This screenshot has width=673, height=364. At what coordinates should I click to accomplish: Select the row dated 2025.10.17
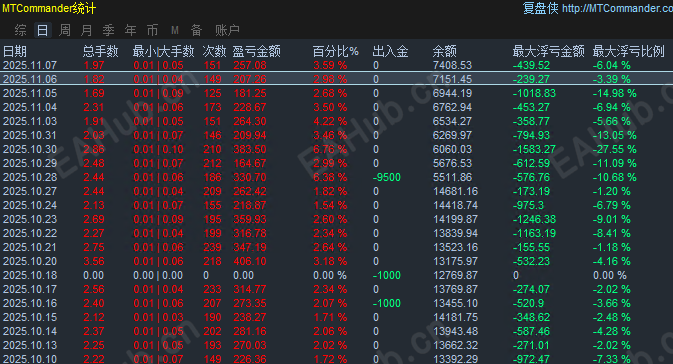point(336,289)
